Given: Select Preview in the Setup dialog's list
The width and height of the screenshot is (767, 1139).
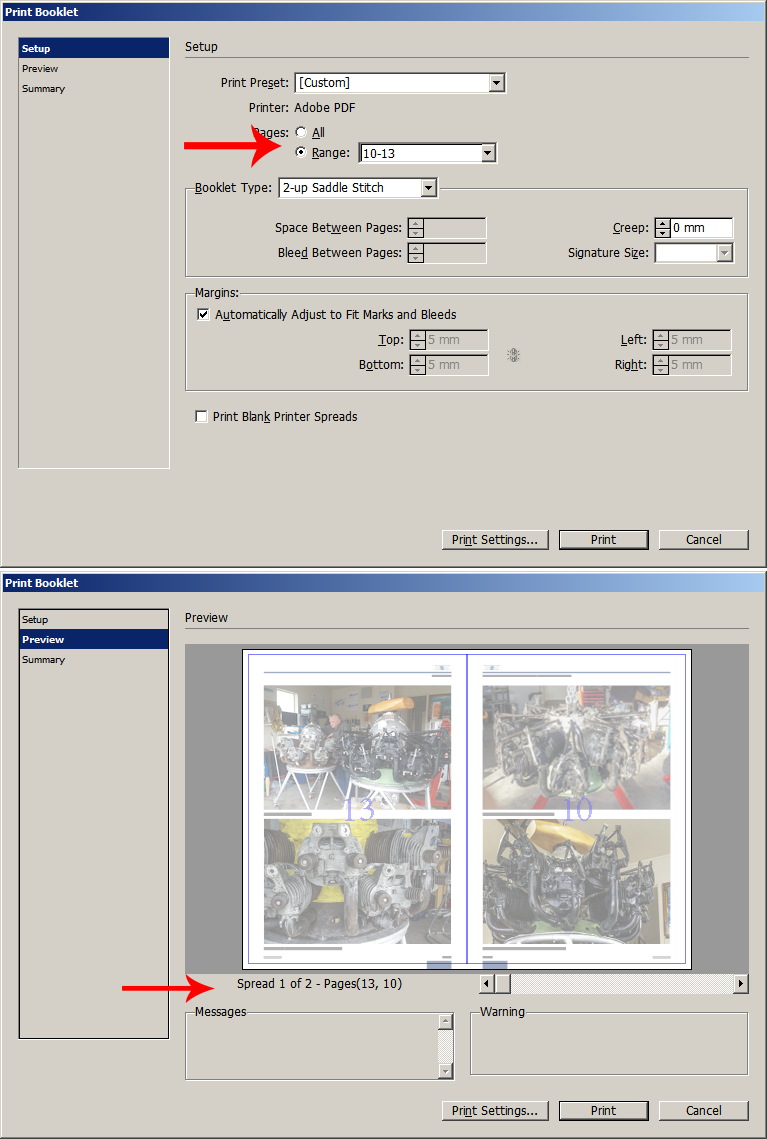Looking at the screenshot, I should coord(94,68).
